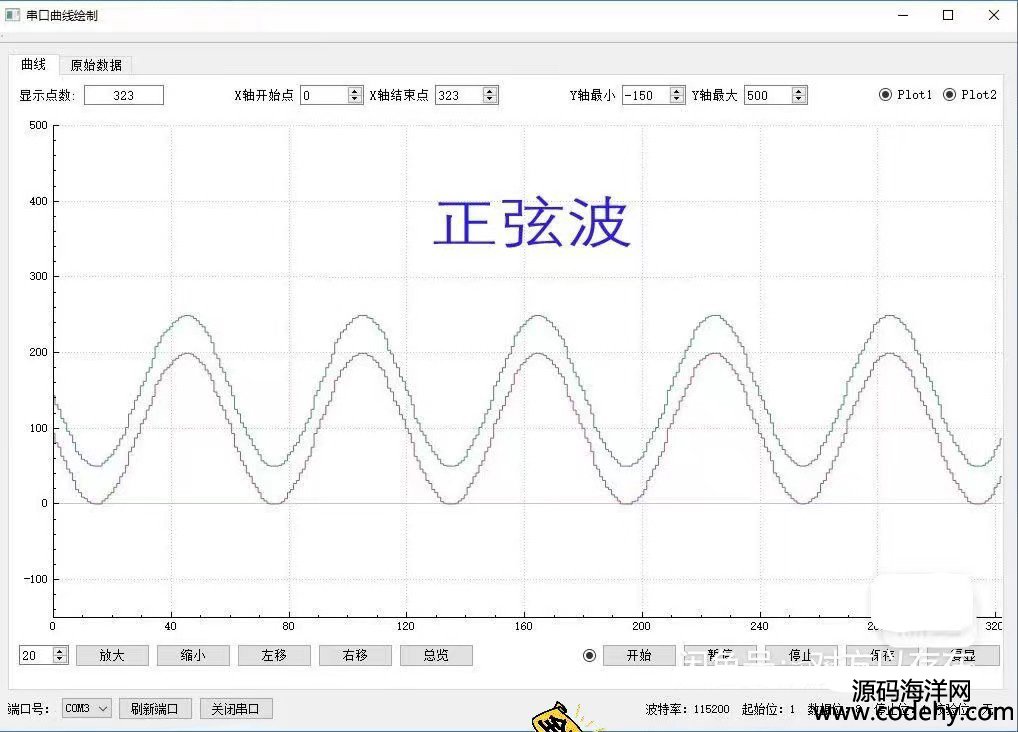Select the Plot1 radio button
This screenshot has width=1018, height=732.
[886, 95]
